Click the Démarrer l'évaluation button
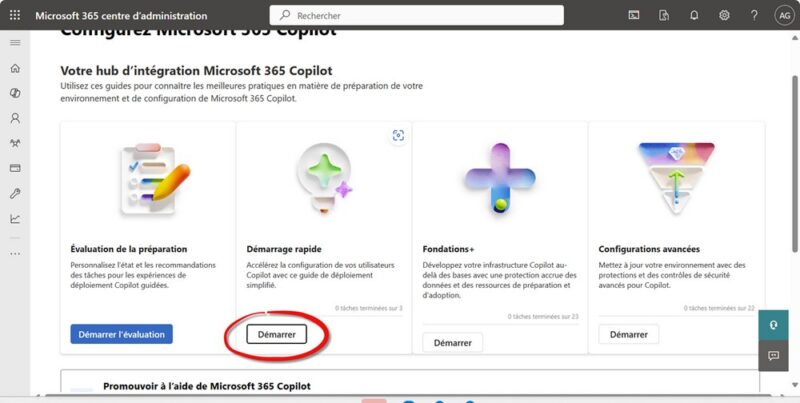 (121, 334)
